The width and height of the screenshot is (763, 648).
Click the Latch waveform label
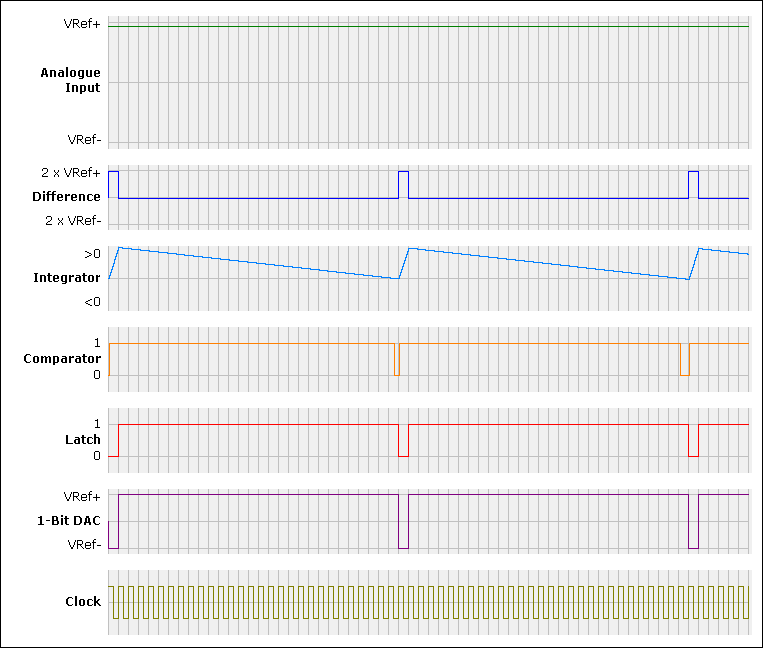point(83,440)
